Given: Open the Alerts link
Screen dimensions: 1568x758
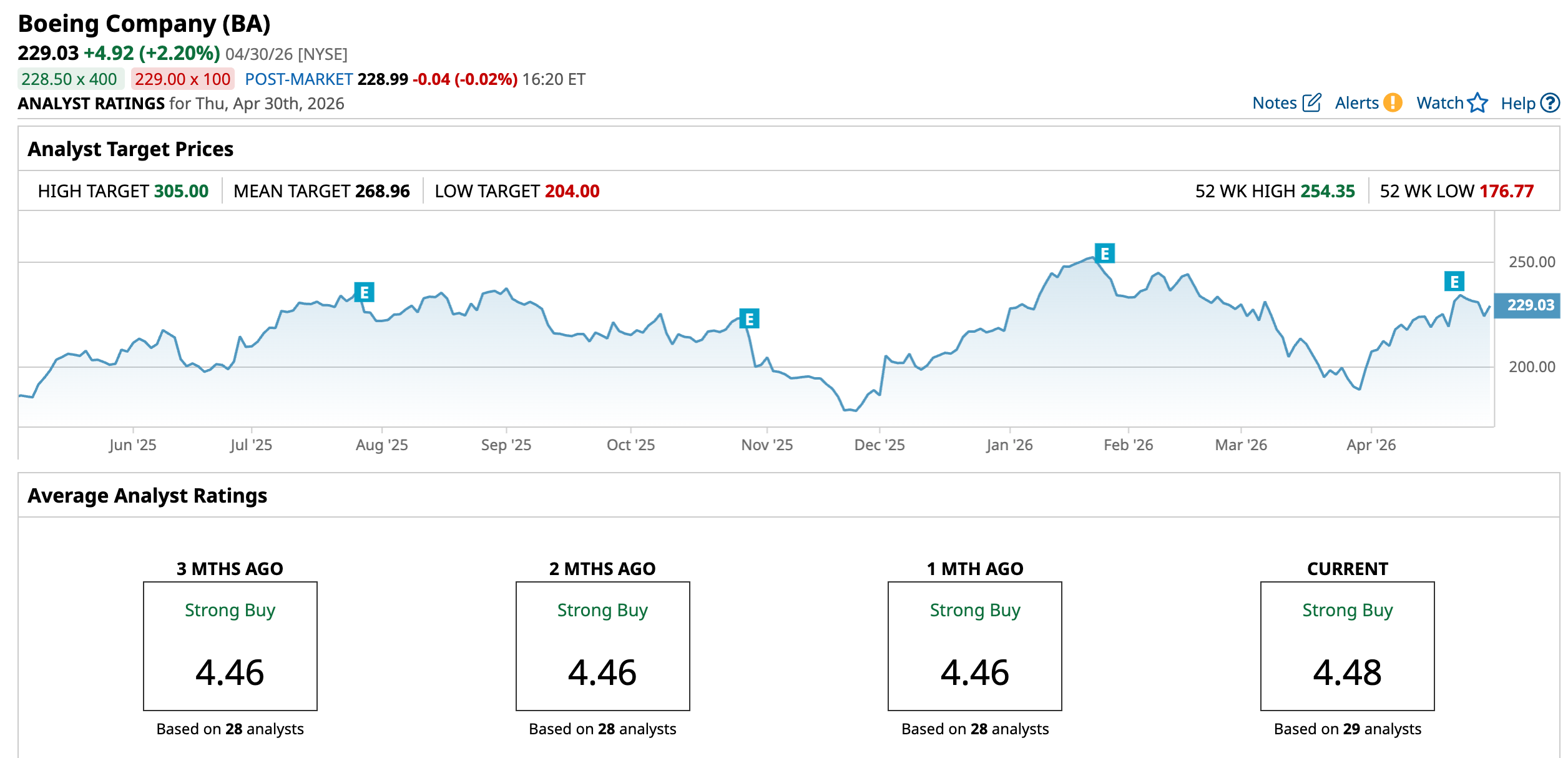Looking at the screenshot, I should pos(1356,103).
